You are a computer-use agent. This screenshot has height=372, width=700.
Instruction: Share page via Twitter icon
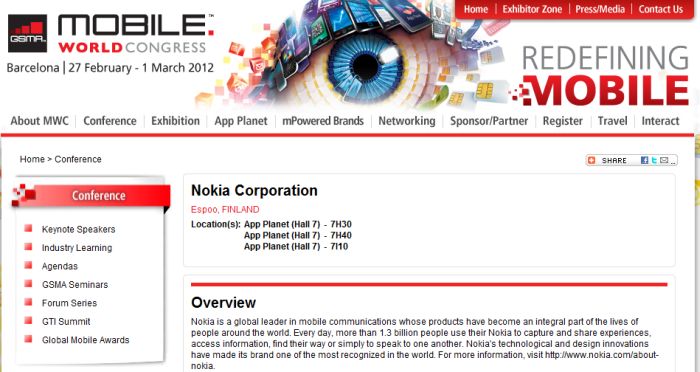point(654,160)
